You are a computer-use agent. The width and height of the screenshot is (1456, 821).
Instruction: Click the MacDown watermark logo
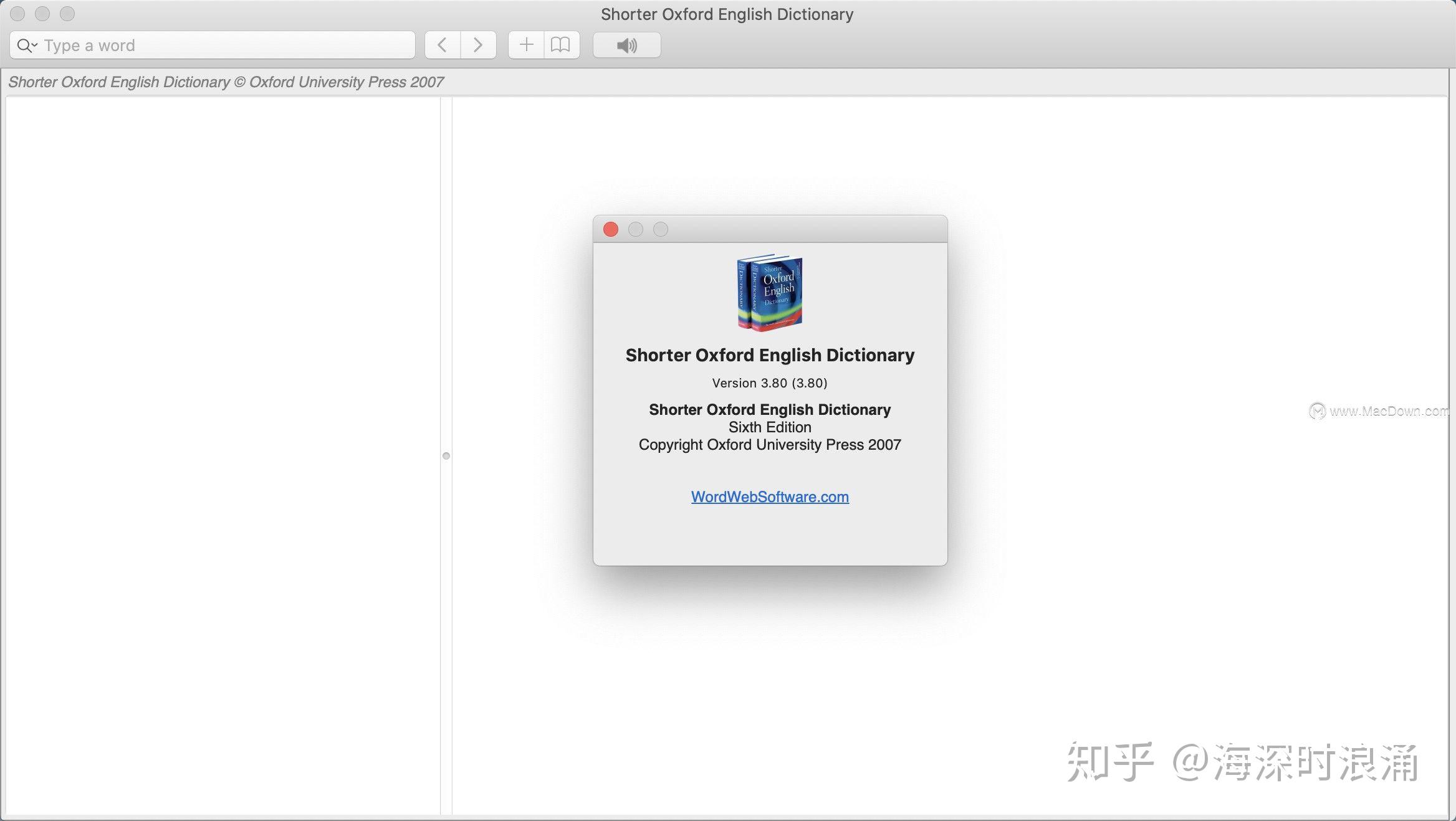tap(1317, 410)
